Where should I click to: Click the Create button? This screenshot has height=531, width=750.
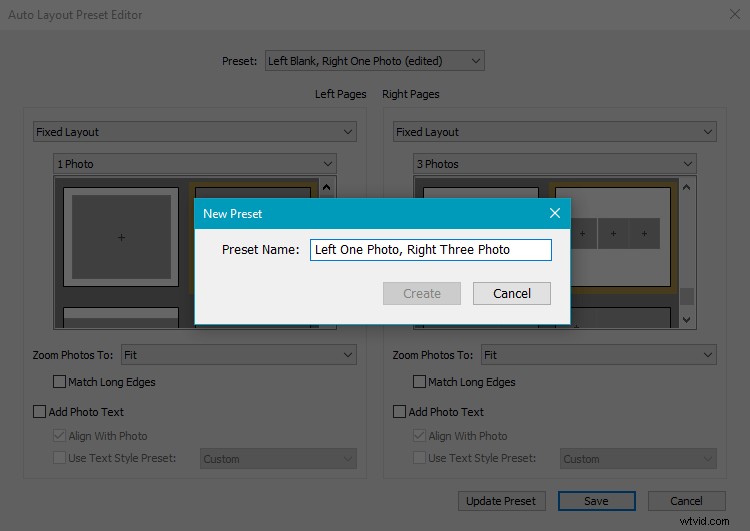421,293
